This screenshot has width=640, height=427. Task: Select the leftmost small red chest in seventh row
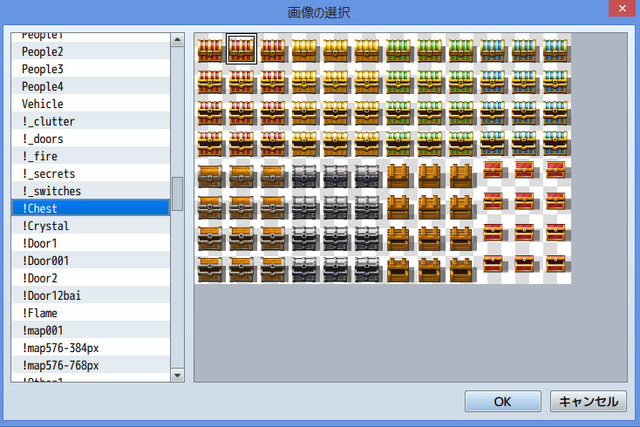click(493, 232)
